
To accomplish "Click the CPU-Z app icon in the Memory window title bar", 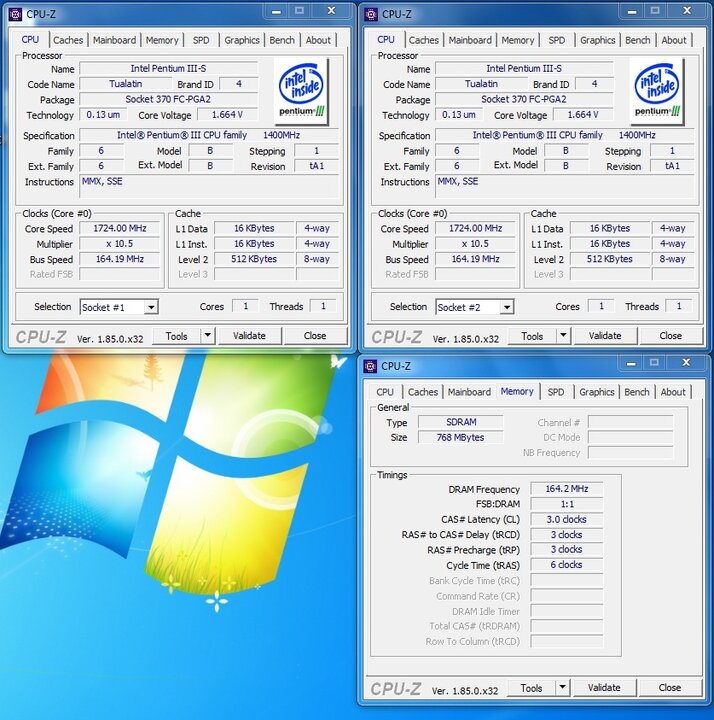I will pos(370,366).
